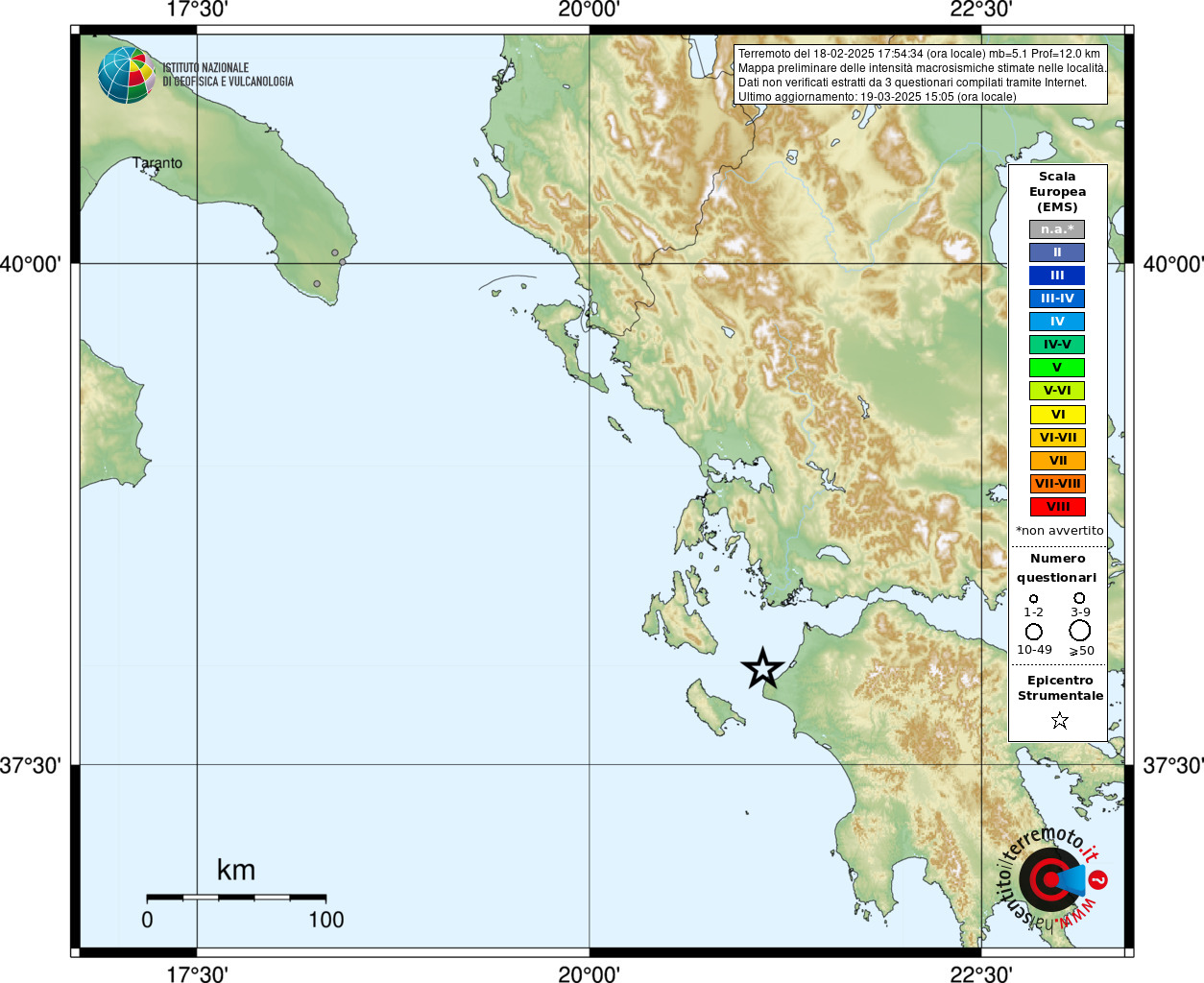Select the gray n.a.* legend swatch
1204x983 pixels.
click(1057, 229)
